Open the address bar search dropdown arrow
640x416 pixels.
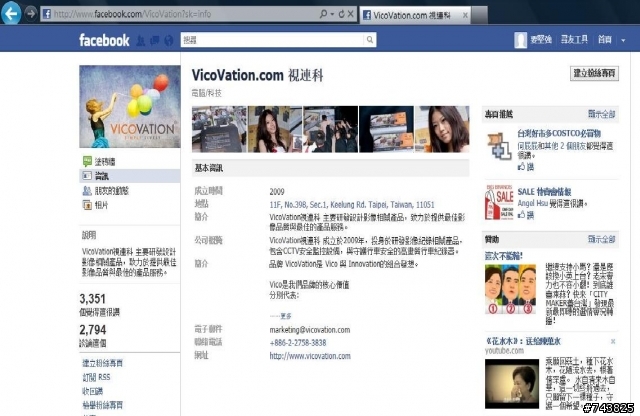(x=332, y=14)
